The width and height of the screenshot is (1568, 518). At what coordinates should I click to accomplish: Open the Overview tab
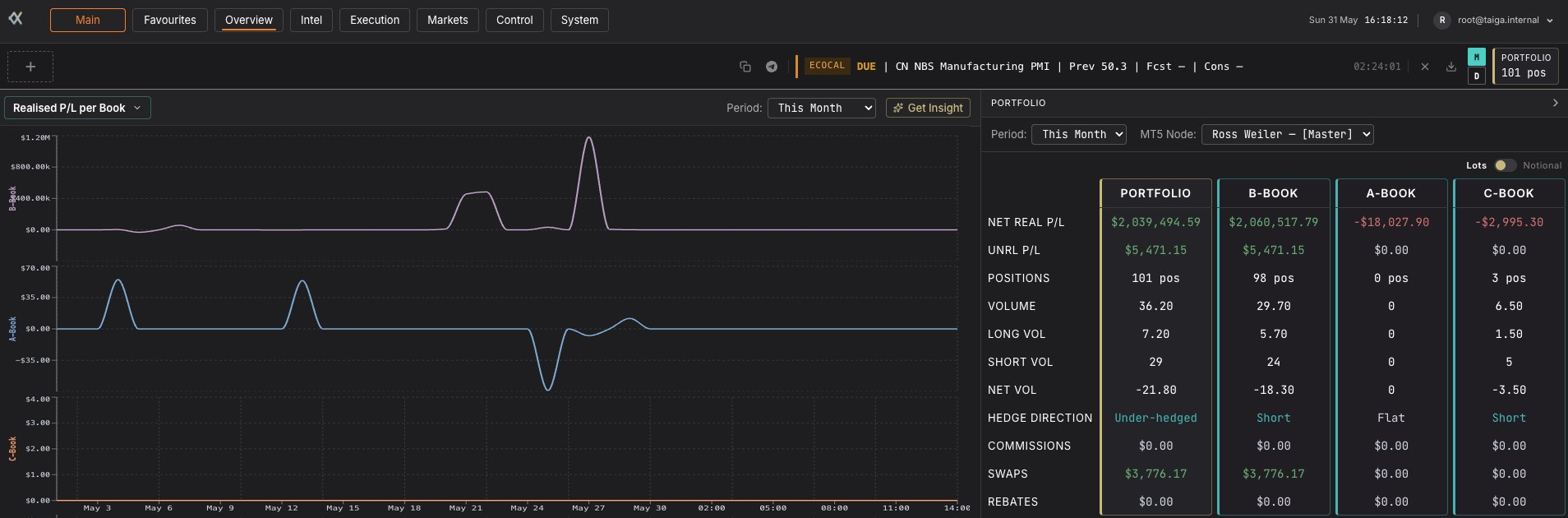(x=249, y=20)
